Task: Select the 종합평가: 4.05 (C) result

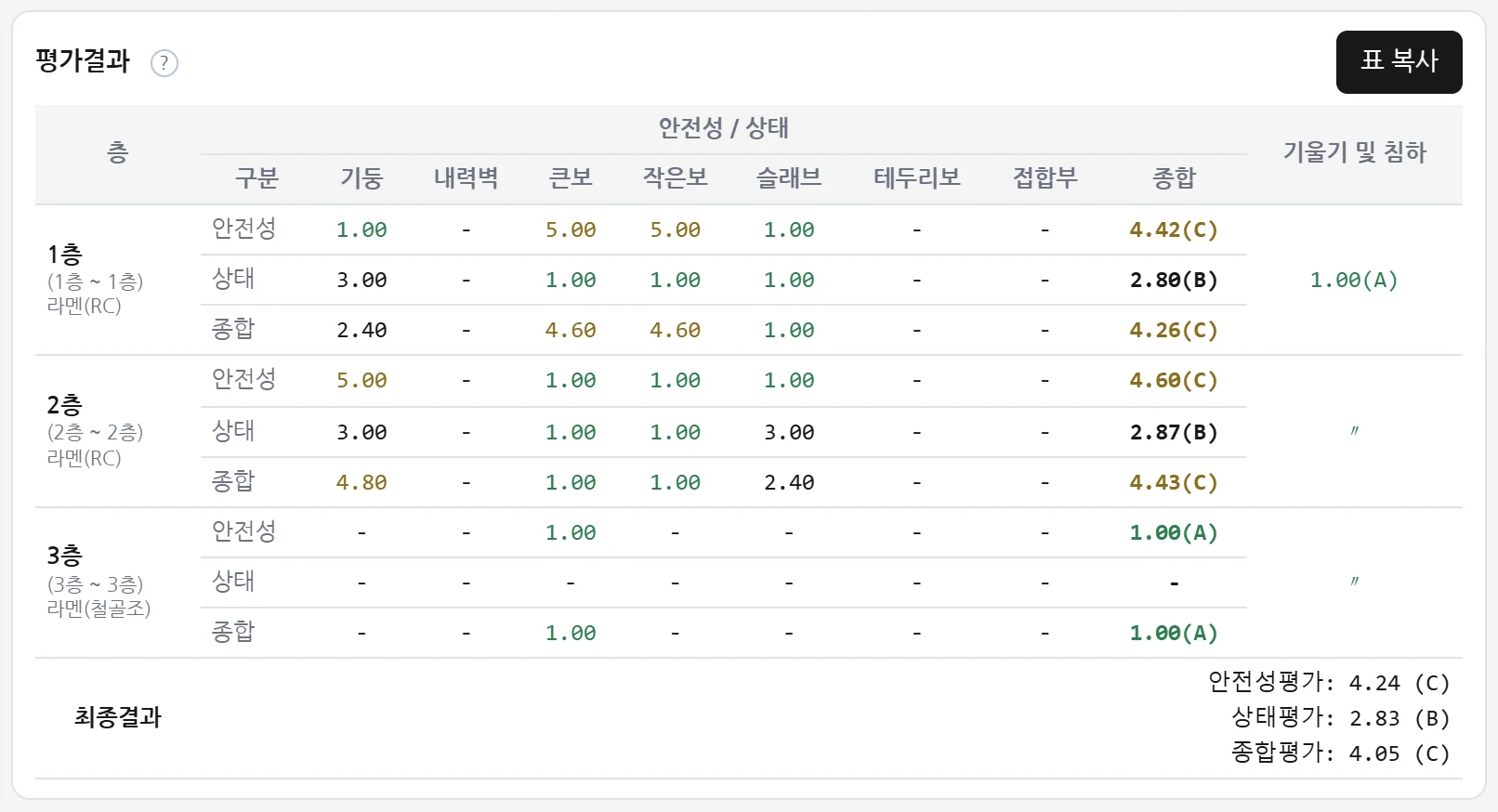Action: [x=1341, y=753]
